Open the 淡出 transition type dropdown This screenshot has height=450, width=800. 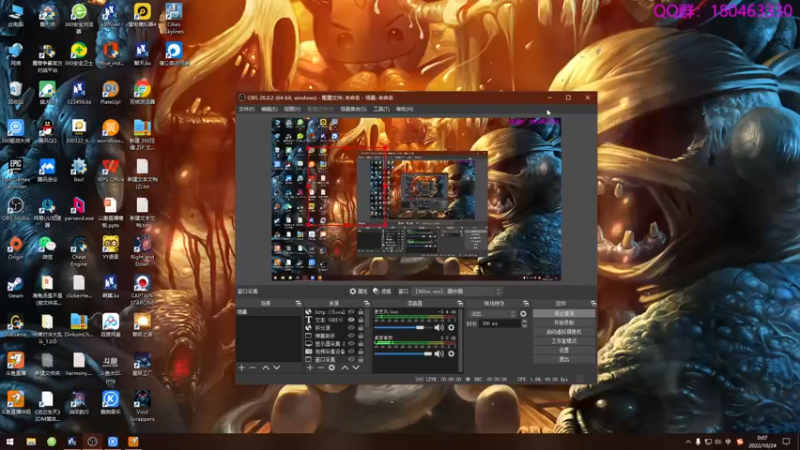[493, 314]
